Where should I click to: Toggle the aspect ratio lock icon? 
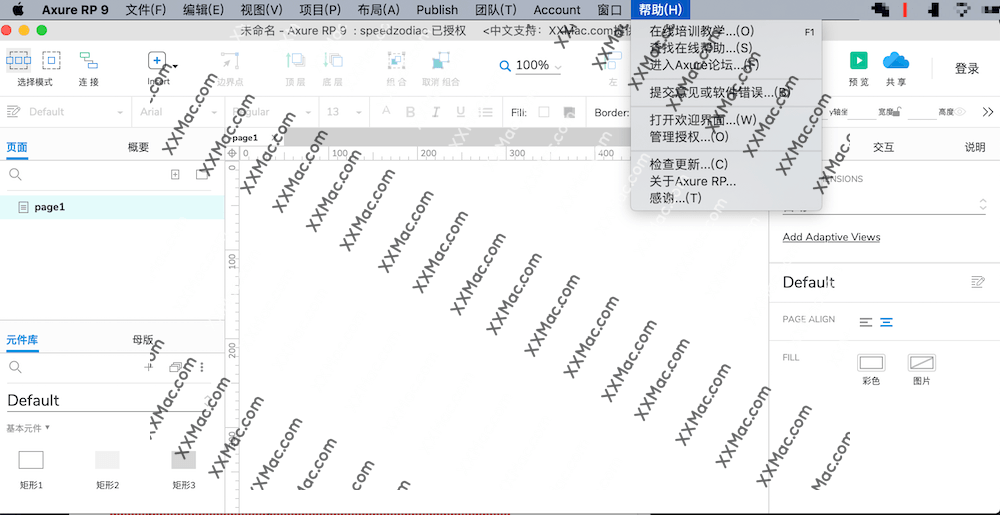pos(896,112)
